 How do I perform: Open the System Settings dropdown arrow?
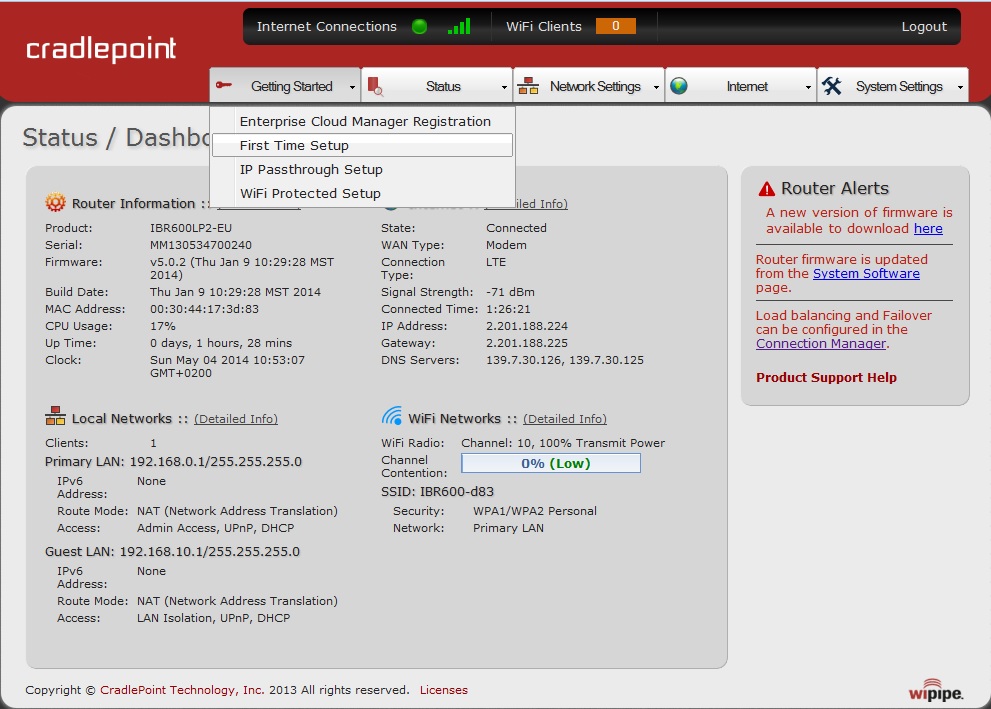(960, 88)
